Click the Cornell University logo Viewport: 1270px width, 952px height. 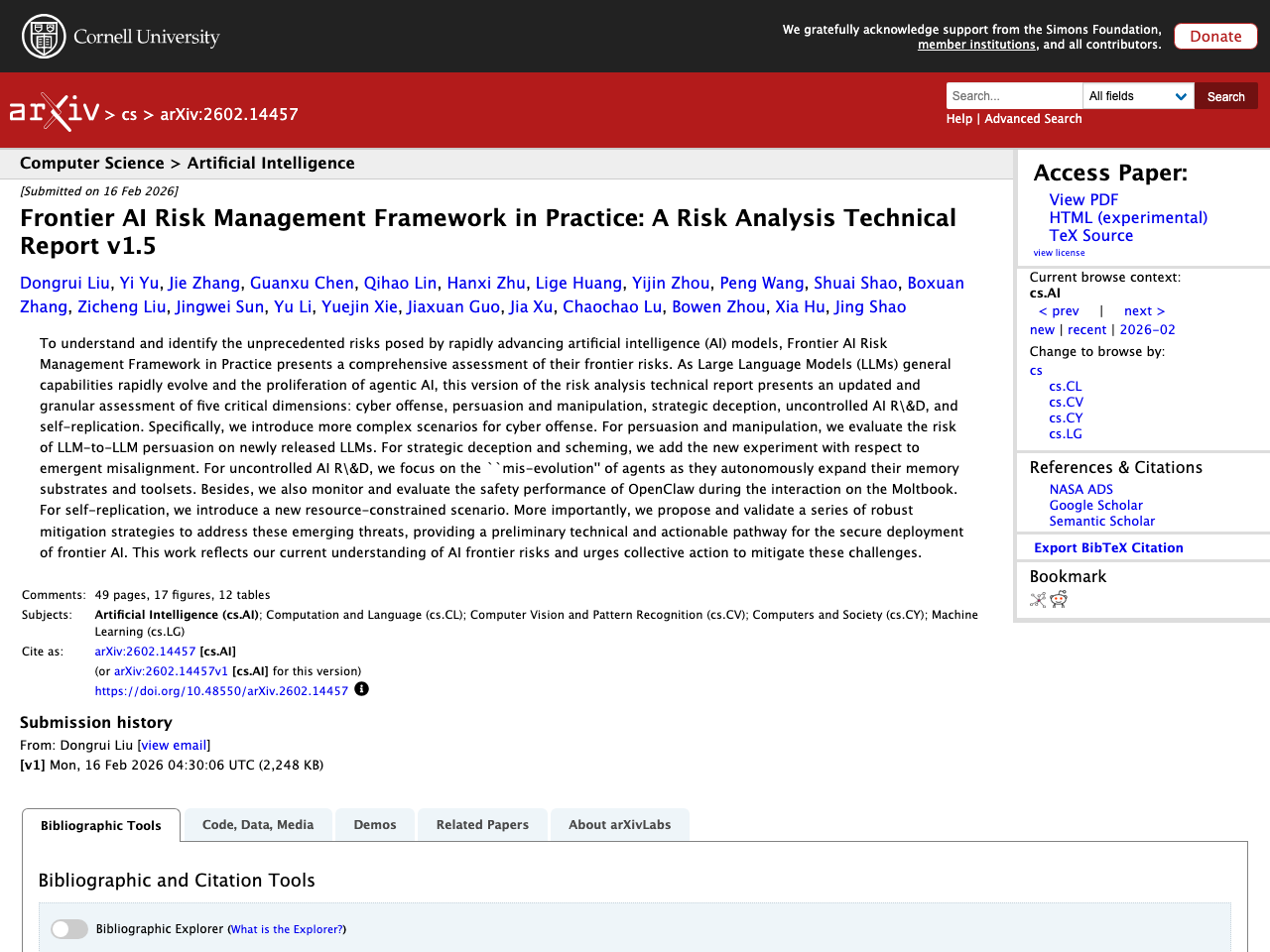119,36
